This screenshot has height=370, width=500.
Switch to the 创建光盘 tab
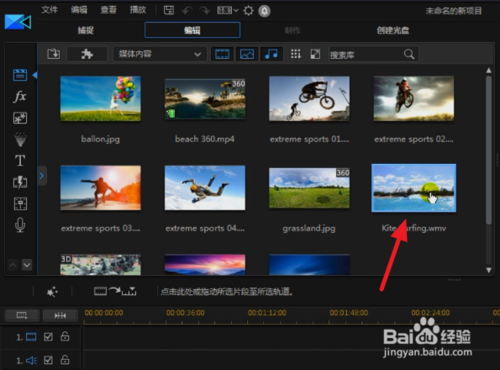(x=393, y=30)
